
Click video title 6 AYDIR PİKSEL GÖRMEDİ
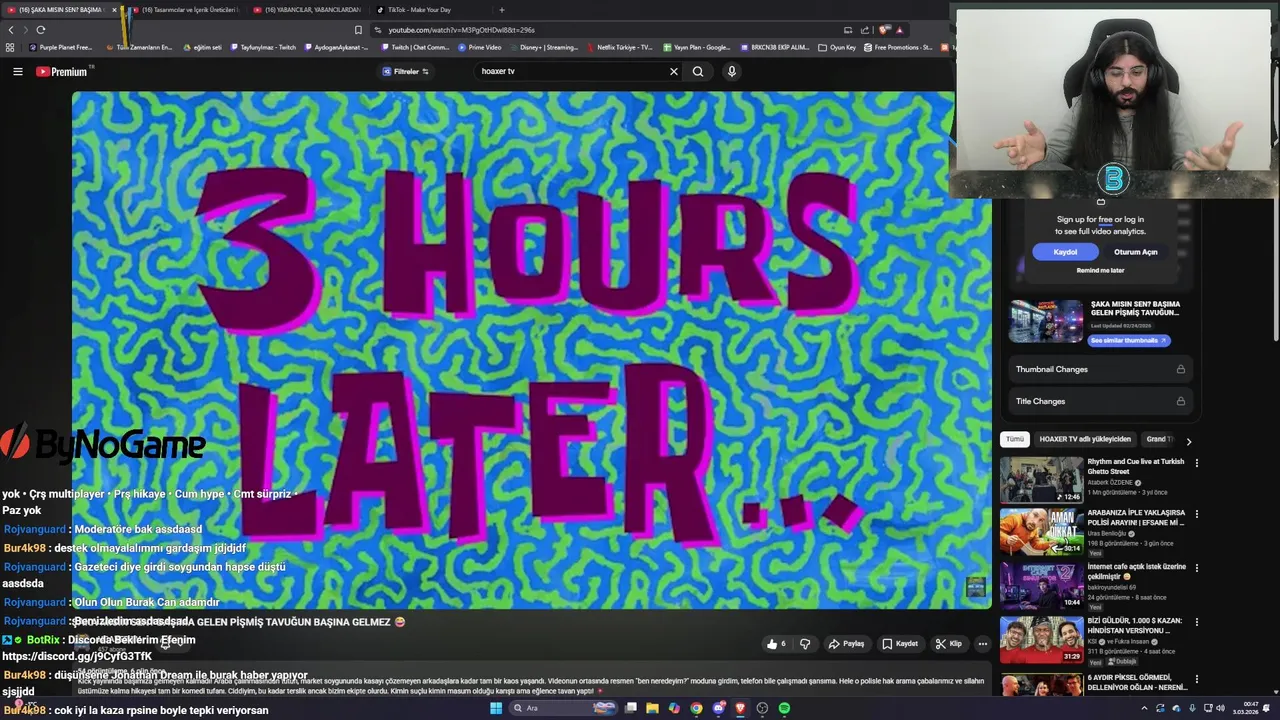coord(1137,682)
